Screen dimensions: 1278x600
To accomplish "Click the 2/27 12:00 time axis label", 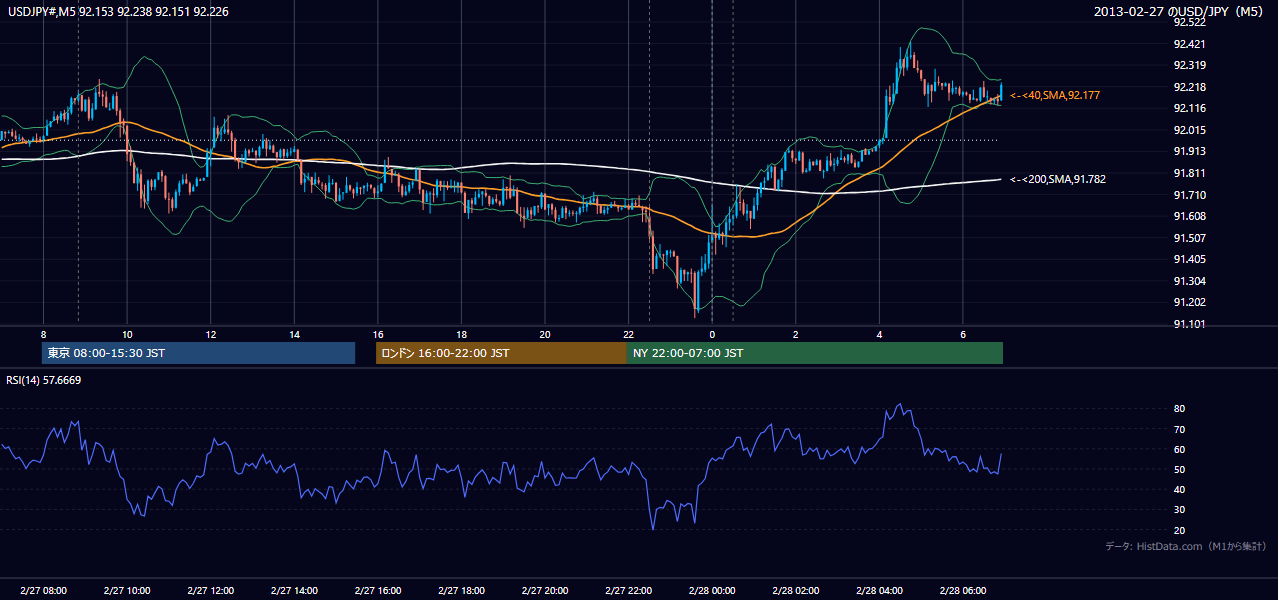I will (210, 591).
